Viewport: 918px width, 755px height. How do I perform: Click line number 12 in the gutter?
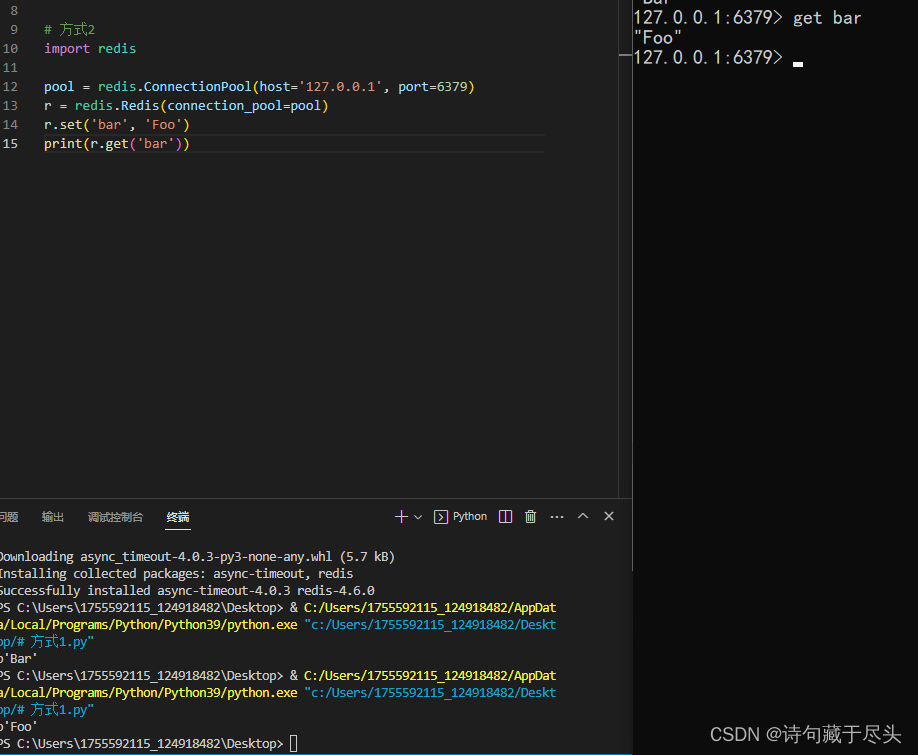coord(11,87)
